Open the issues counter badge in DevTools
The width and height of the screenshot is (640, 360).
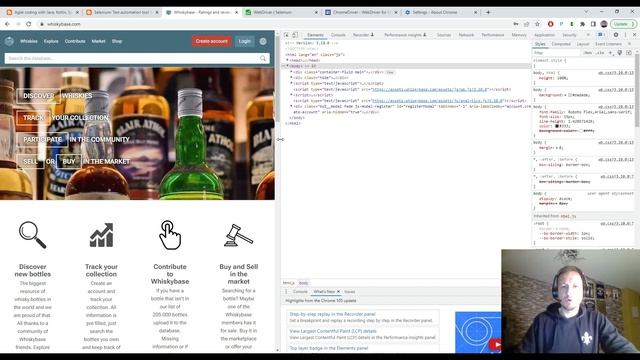pyautogui.click(x=600, y=35)
